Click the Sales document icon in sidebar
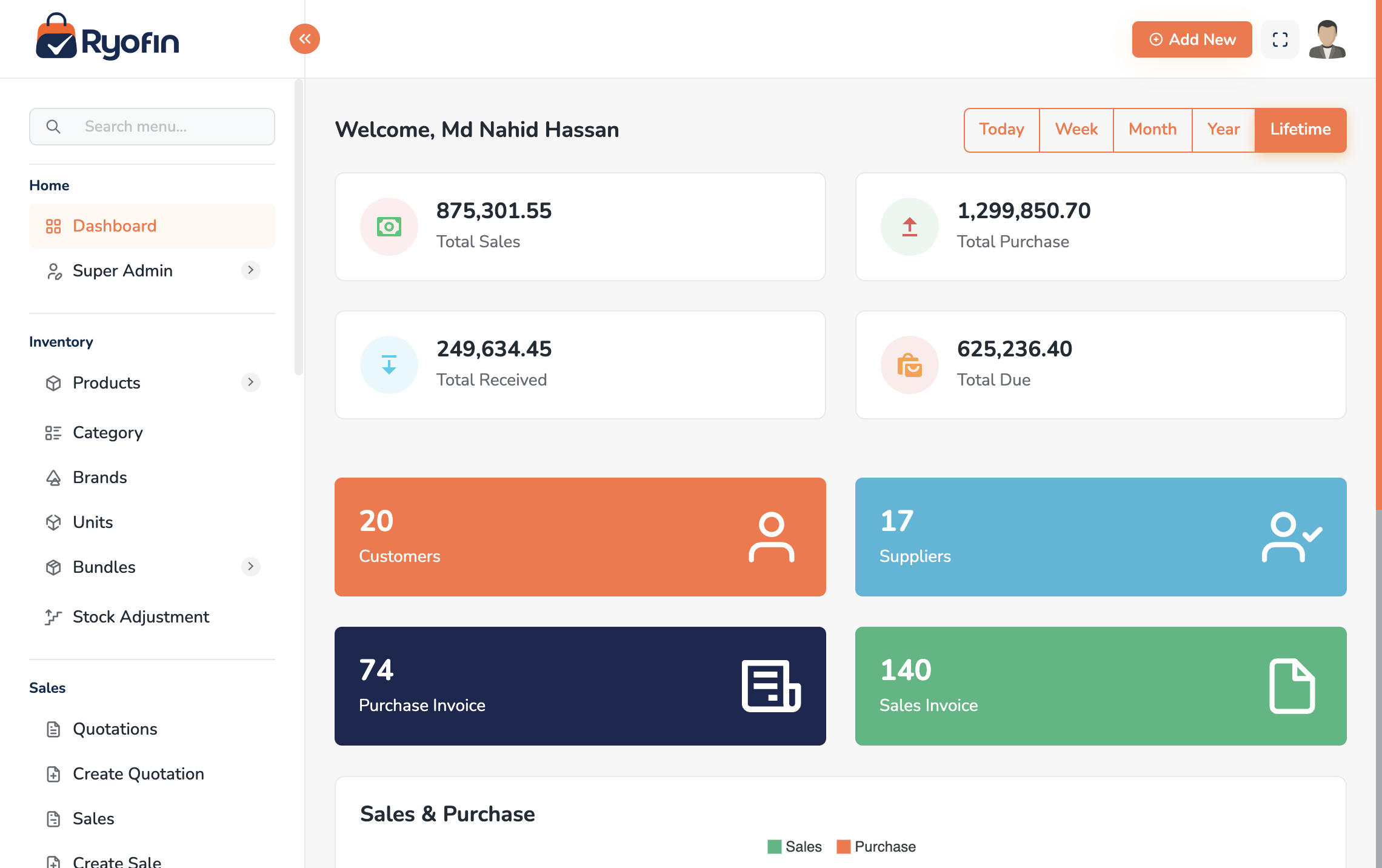 53,819
